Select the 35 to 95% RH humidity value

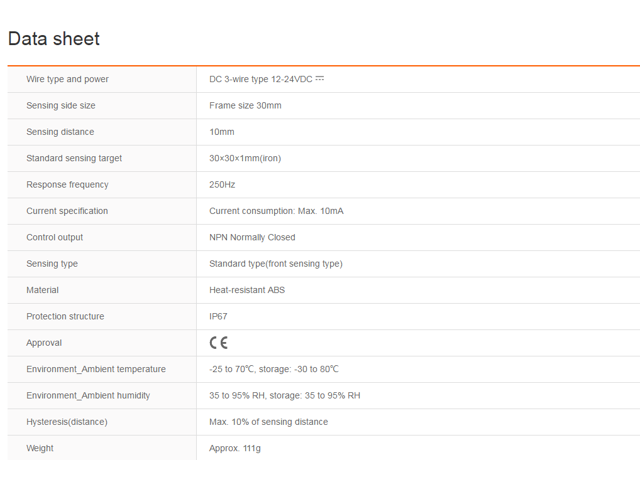click(285, 396)
